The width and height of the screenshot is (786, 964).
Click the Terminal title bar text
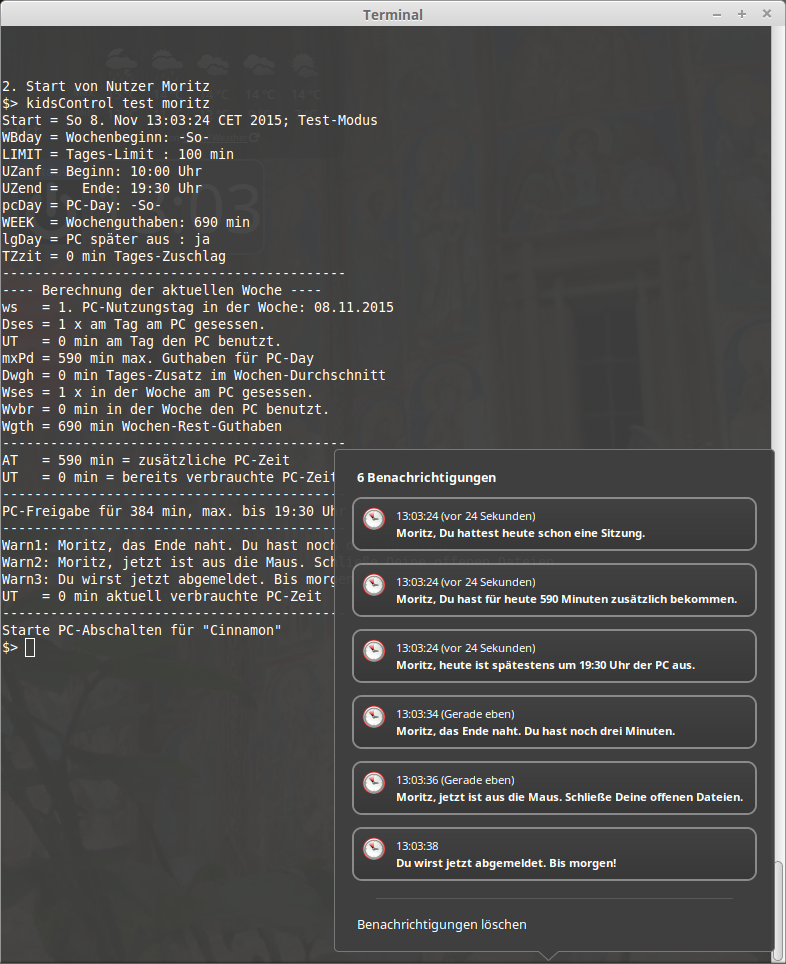(x=392, y=15)
